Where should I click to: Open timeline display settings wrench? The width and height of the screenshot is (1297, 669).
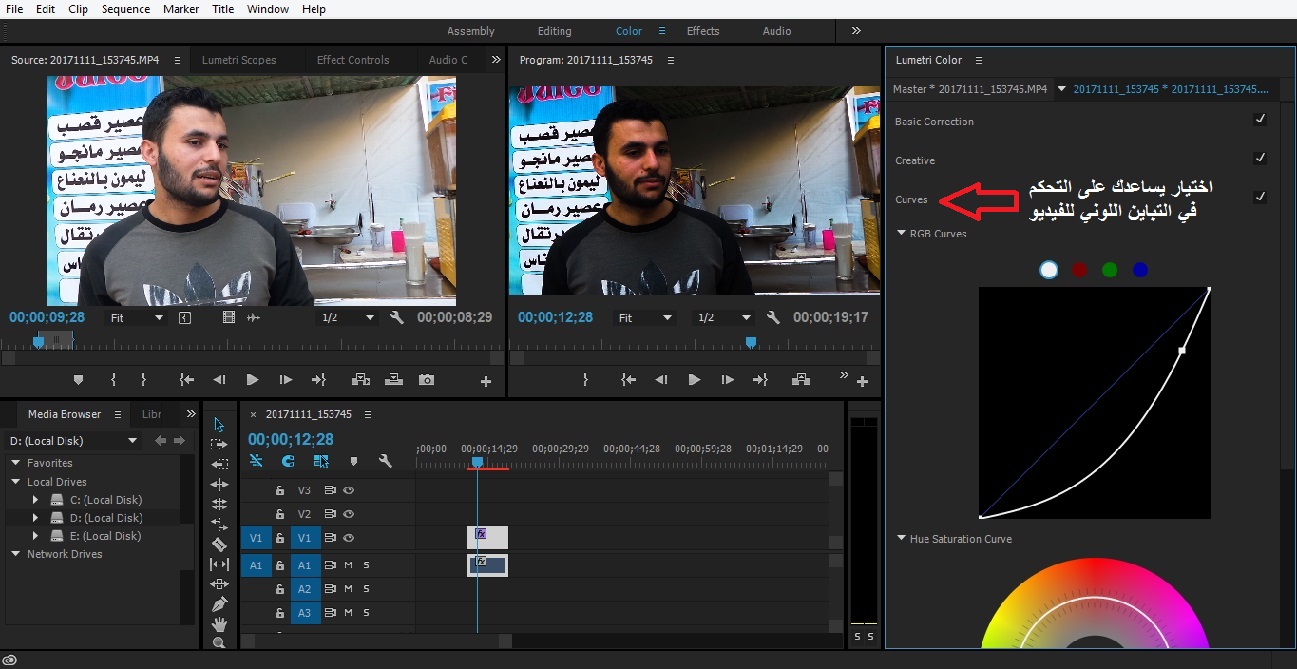pyautogui.click(x=385, y=461)
